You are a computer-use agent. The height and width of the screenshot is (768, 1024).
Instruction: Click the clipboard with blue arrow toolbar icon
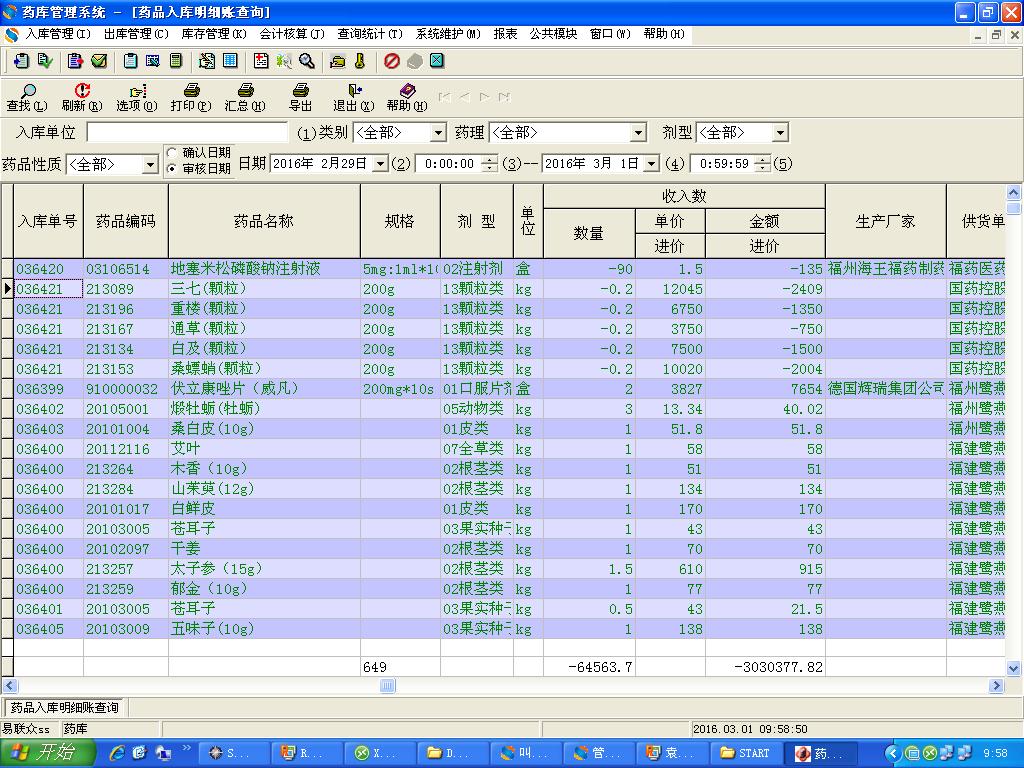pyautogui.click(x=21, y=61)
